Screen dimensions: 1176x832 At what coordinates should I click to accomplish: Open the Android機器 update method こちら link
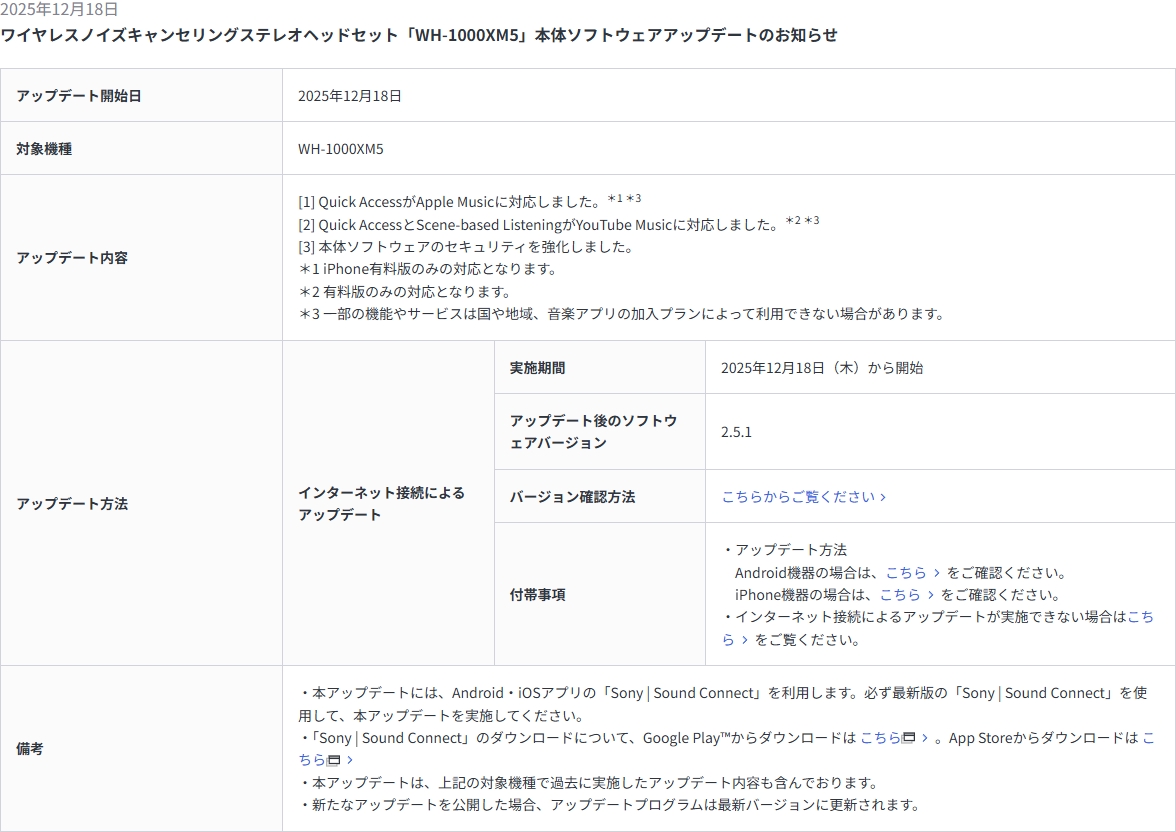point(905,573)
